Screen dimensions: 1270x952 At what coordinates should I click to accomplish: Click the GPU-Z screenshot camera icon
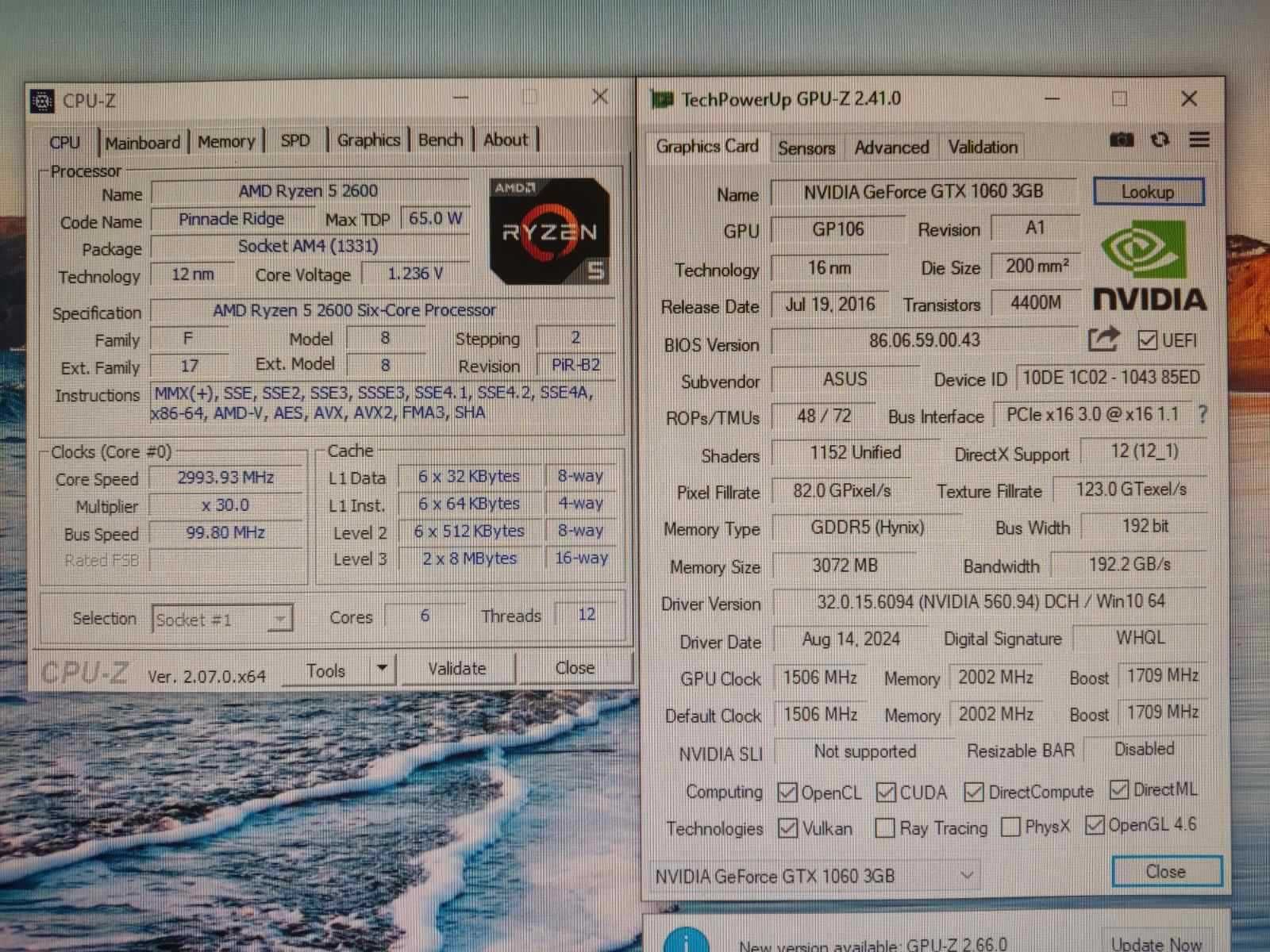1121,140
